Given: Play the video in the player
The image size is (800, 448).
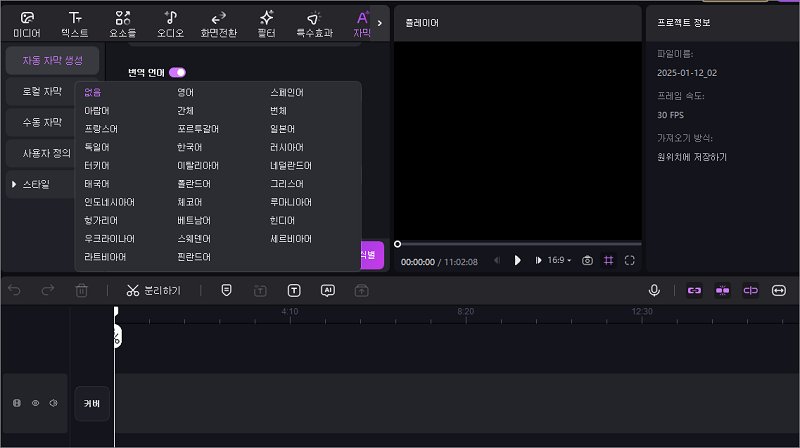Looking at the screenshot, I should click(x=517, y=261).
